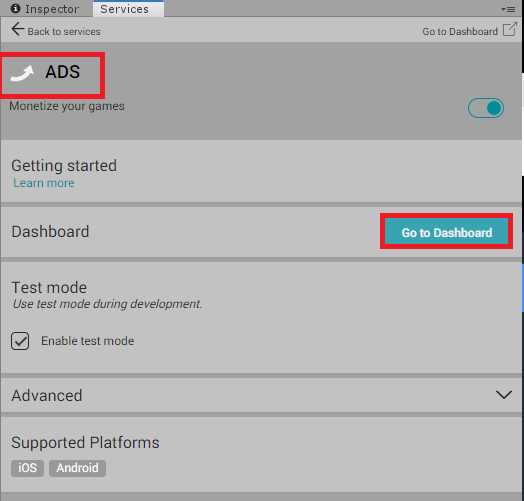524x501 pixels.
Task: Click the Use test mode during development text
Action: pos(107,304)
